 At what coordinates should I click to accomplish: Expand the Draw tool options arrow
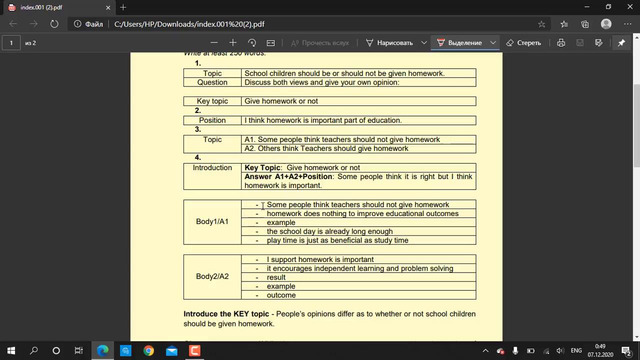click(x=424, y=42)
